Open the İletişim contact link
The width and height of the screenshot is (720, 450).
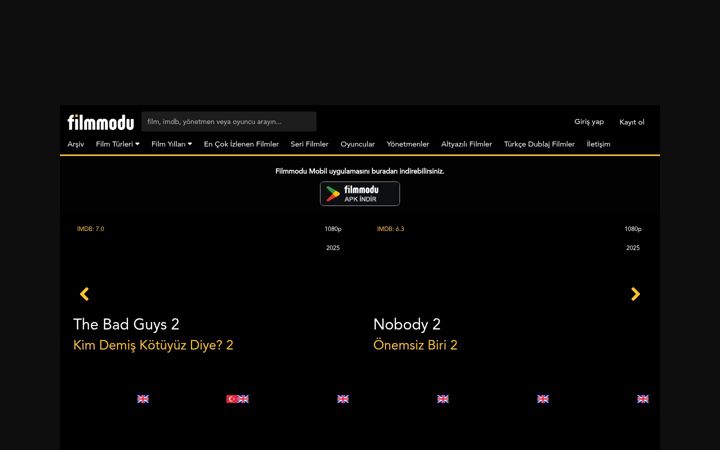coord(598,144)
